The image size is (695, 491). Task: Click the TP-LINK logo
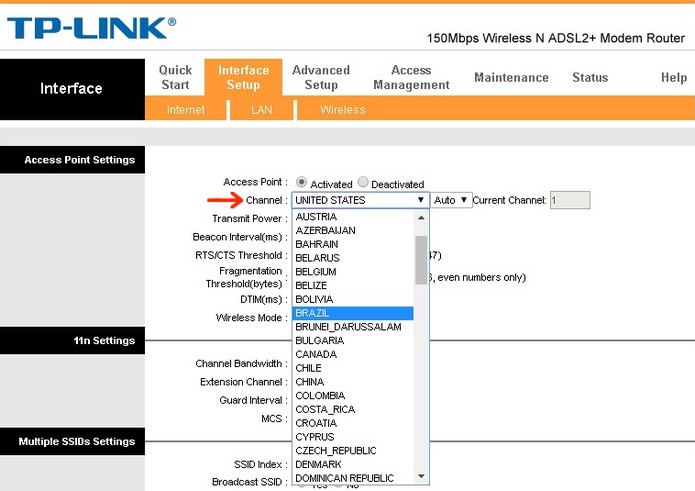[x=92, y=28]
